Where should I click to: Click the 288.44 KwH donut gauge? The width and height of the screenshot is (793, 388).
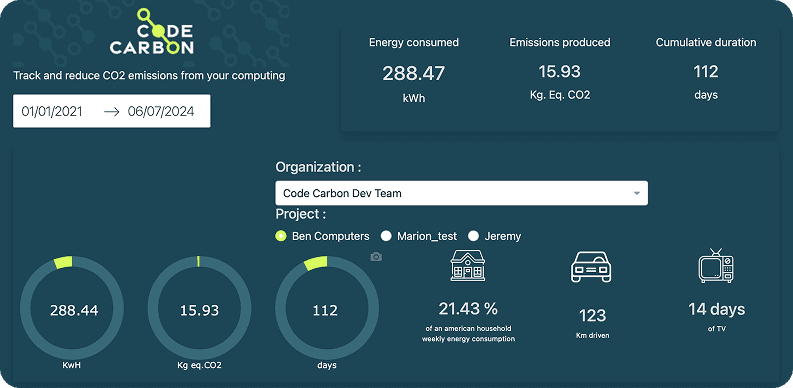point(72,308)
